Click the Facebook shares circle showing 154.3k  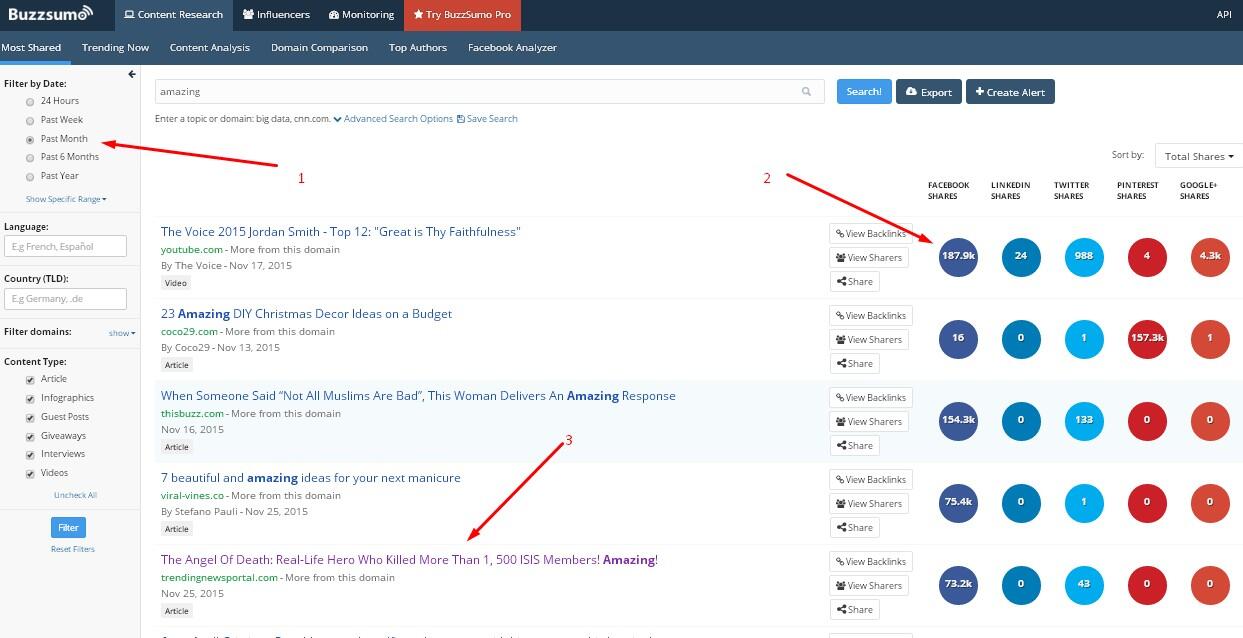958,421
